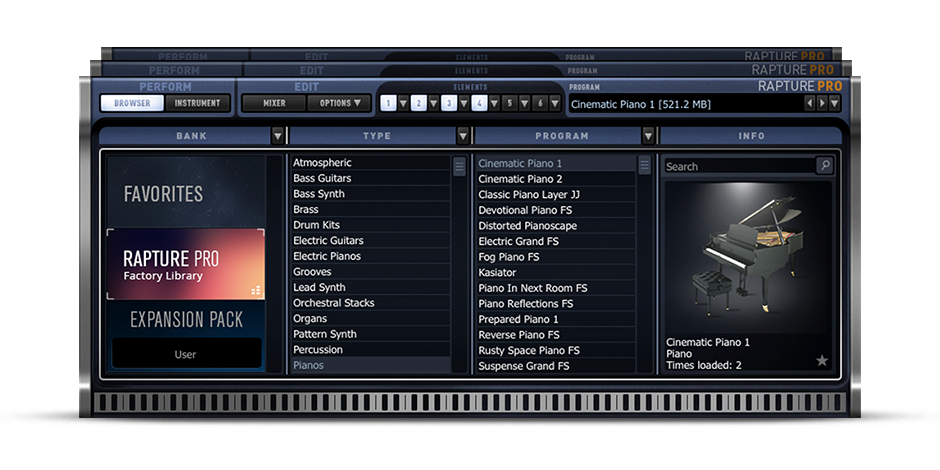Open the Type column dropdown
Image resolution: width=940 pixels, height=470 pixels.
point(463,136)
